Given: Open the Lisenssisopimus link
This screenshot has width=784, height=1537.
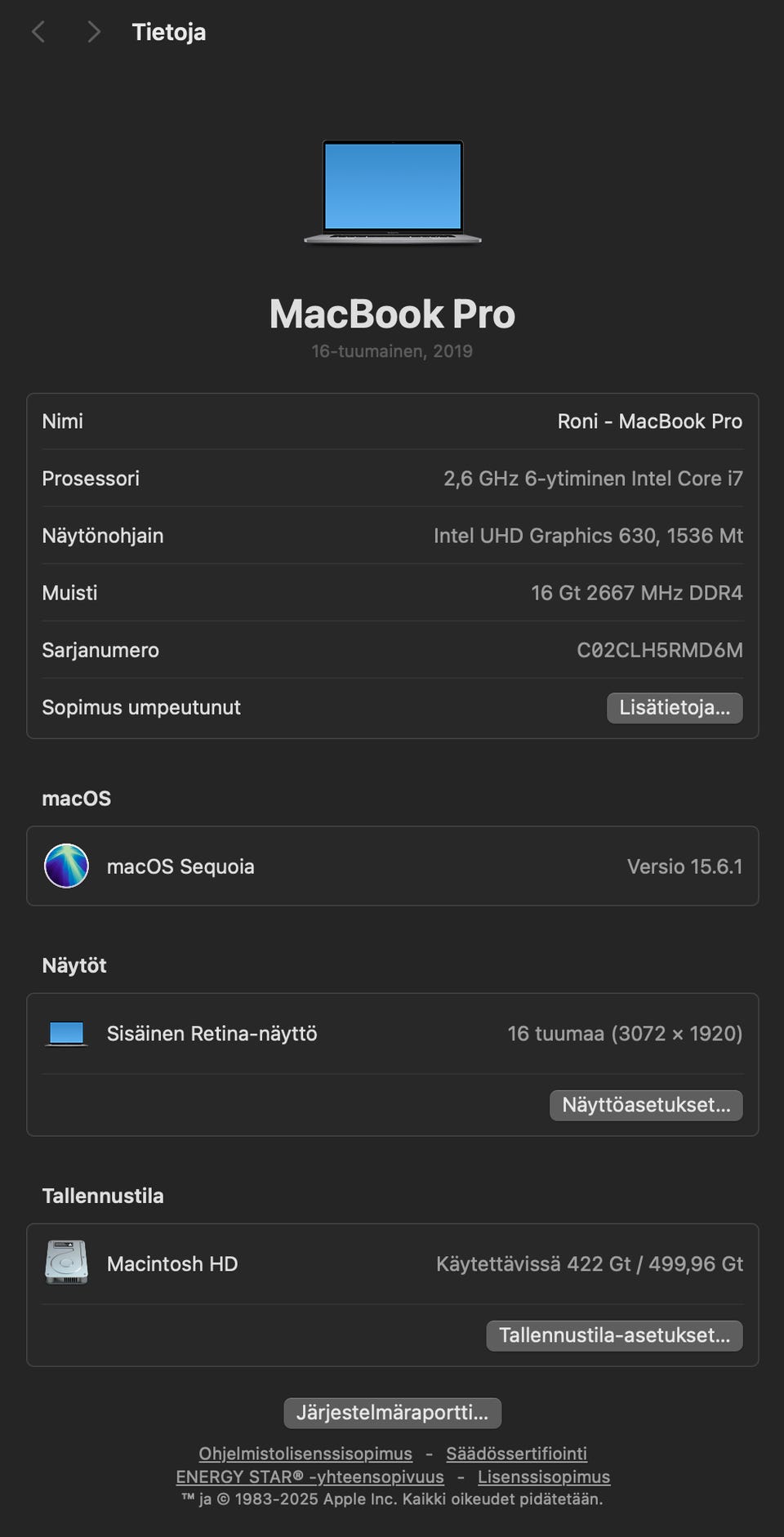Looking at the screenshot, I should [x=544, y=1477].
